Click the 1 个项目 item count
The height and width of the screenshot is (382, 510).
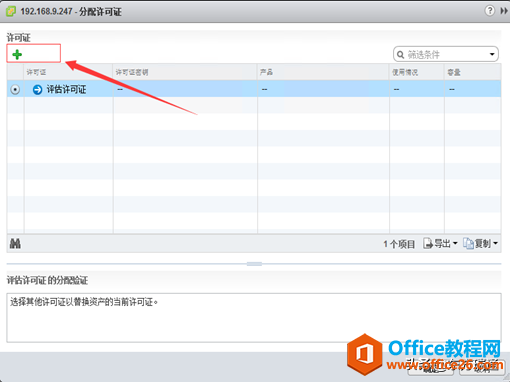[399, 244]
